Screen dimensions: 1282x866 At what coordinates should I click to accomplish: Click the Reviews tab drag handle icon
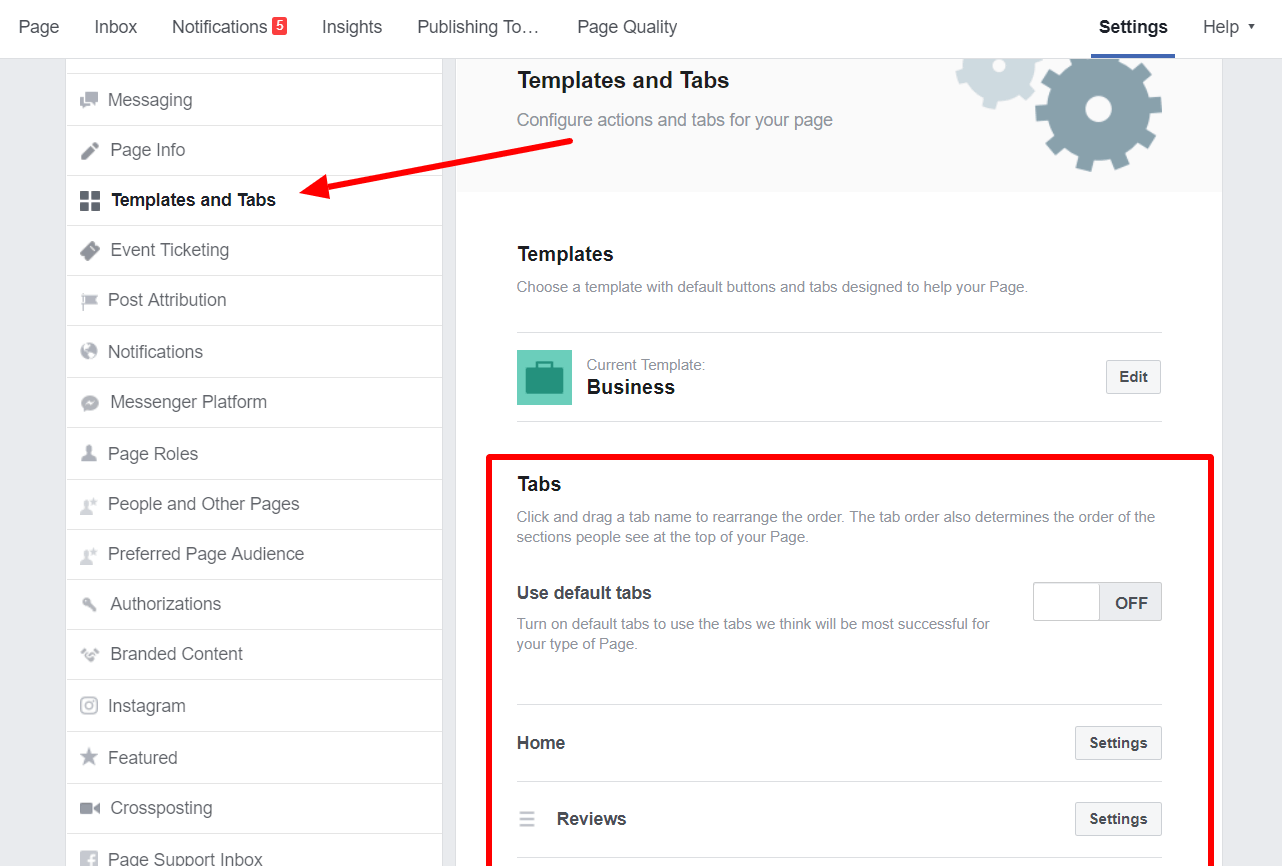point(527,819)
